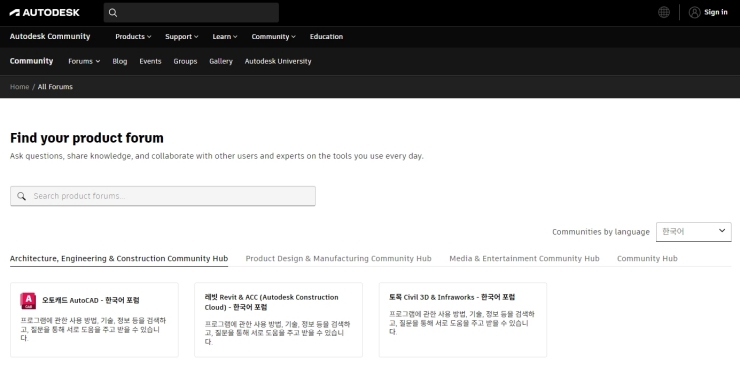740x368 pixels.
Task: Open Communities by language dropdown
Action: coord(693,232)
